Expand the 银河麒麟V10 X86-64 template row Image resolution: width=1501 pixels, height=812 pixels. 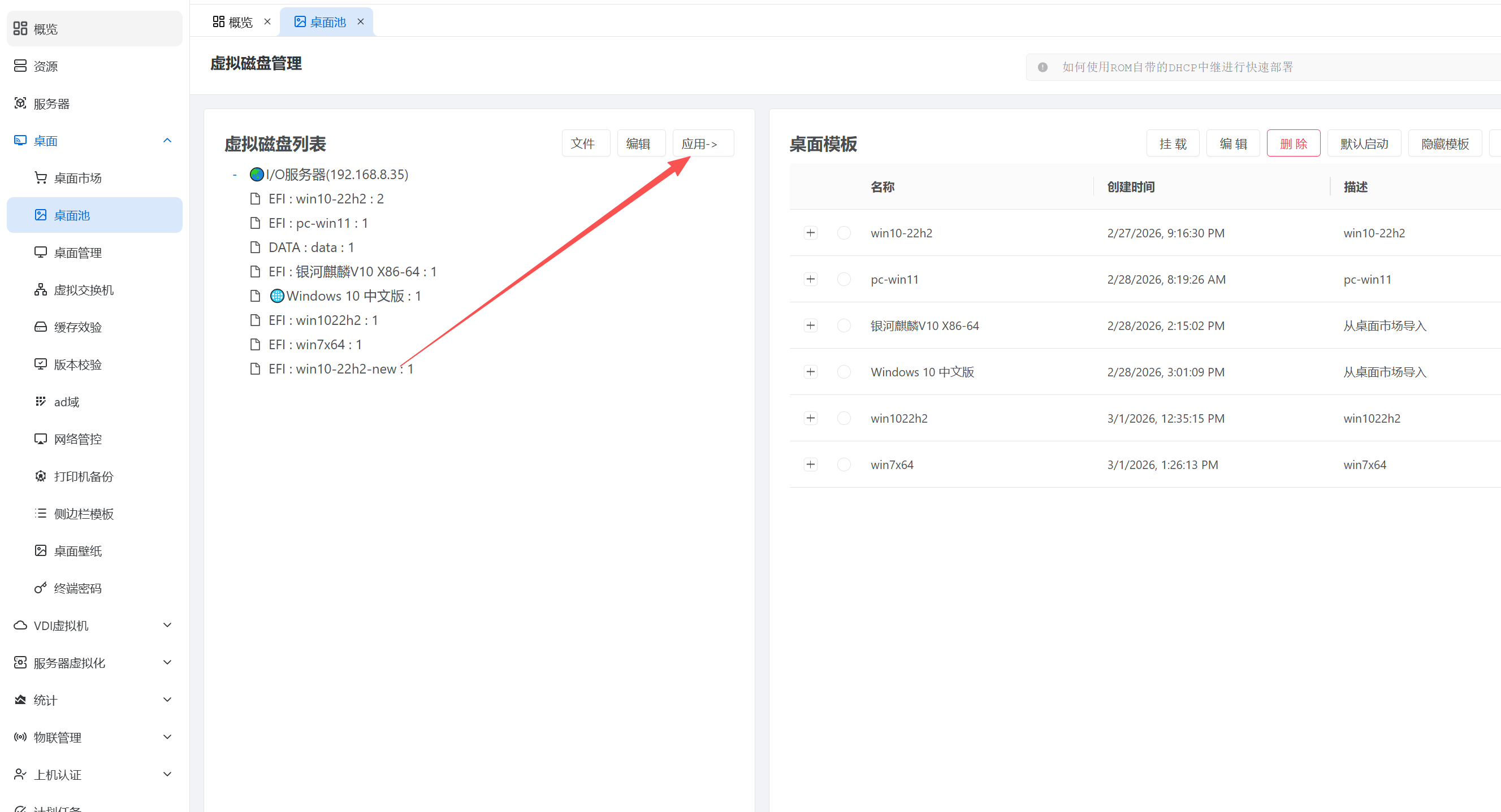pos(811,325)
